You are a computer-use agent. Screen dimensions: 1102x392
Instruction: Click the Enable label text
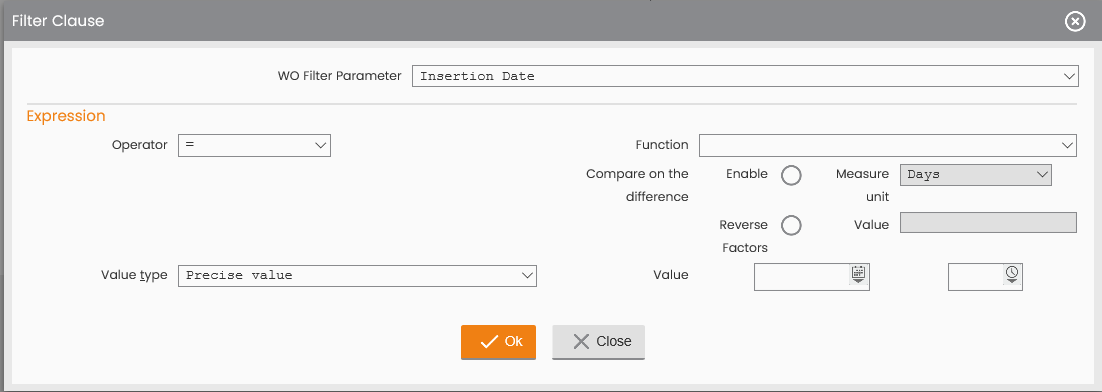[x=746, y=174]
